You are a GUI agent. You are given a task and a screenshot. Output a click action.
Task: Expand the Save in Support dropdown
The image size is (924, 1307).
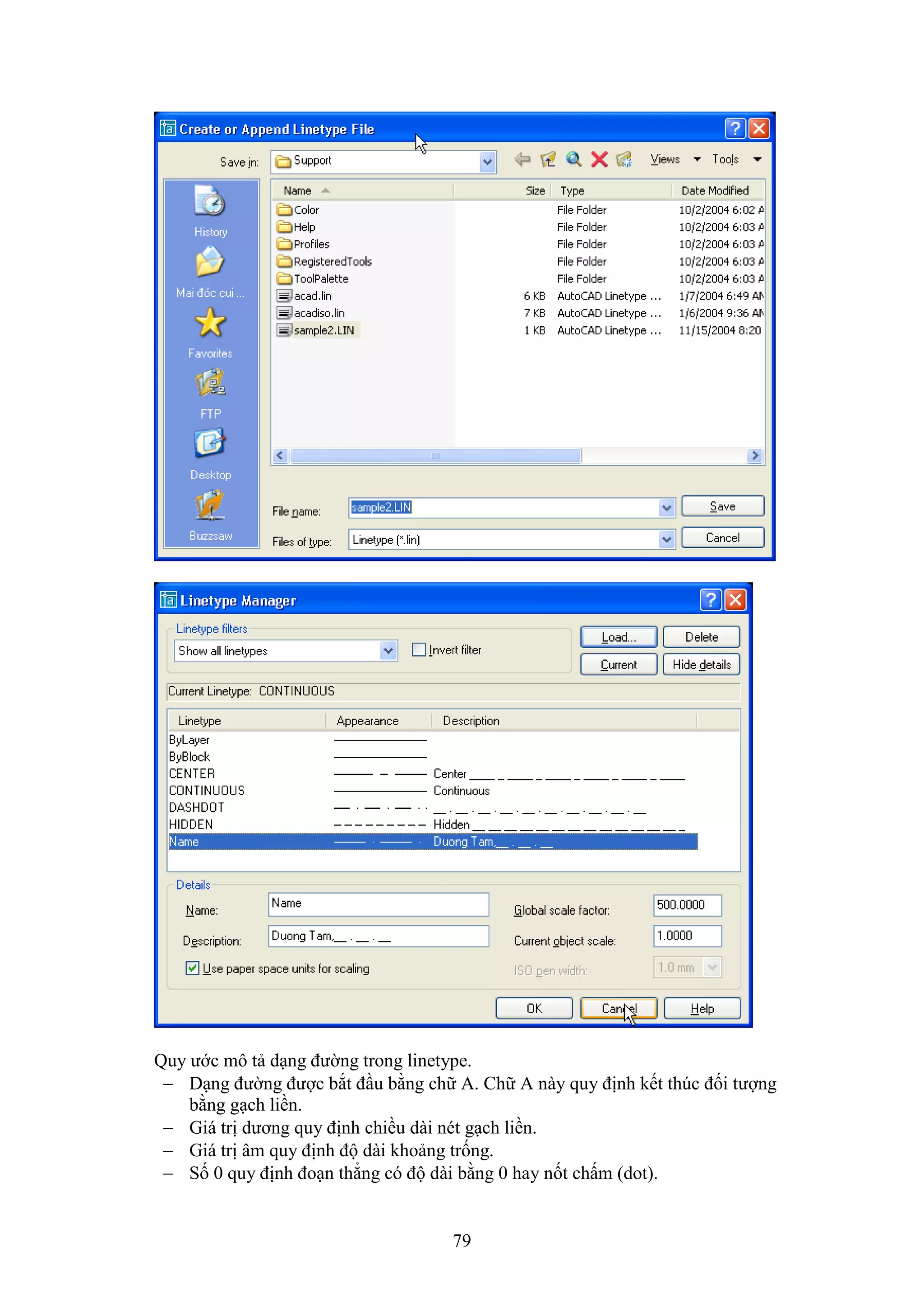487,162
